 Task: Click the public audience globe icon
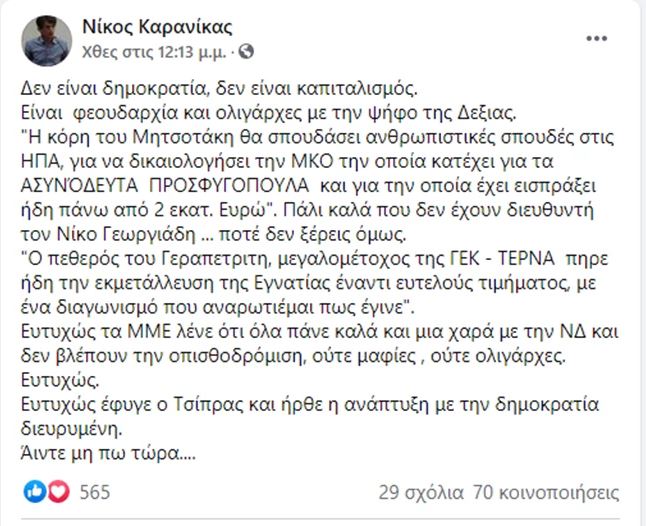coord(248,51)
